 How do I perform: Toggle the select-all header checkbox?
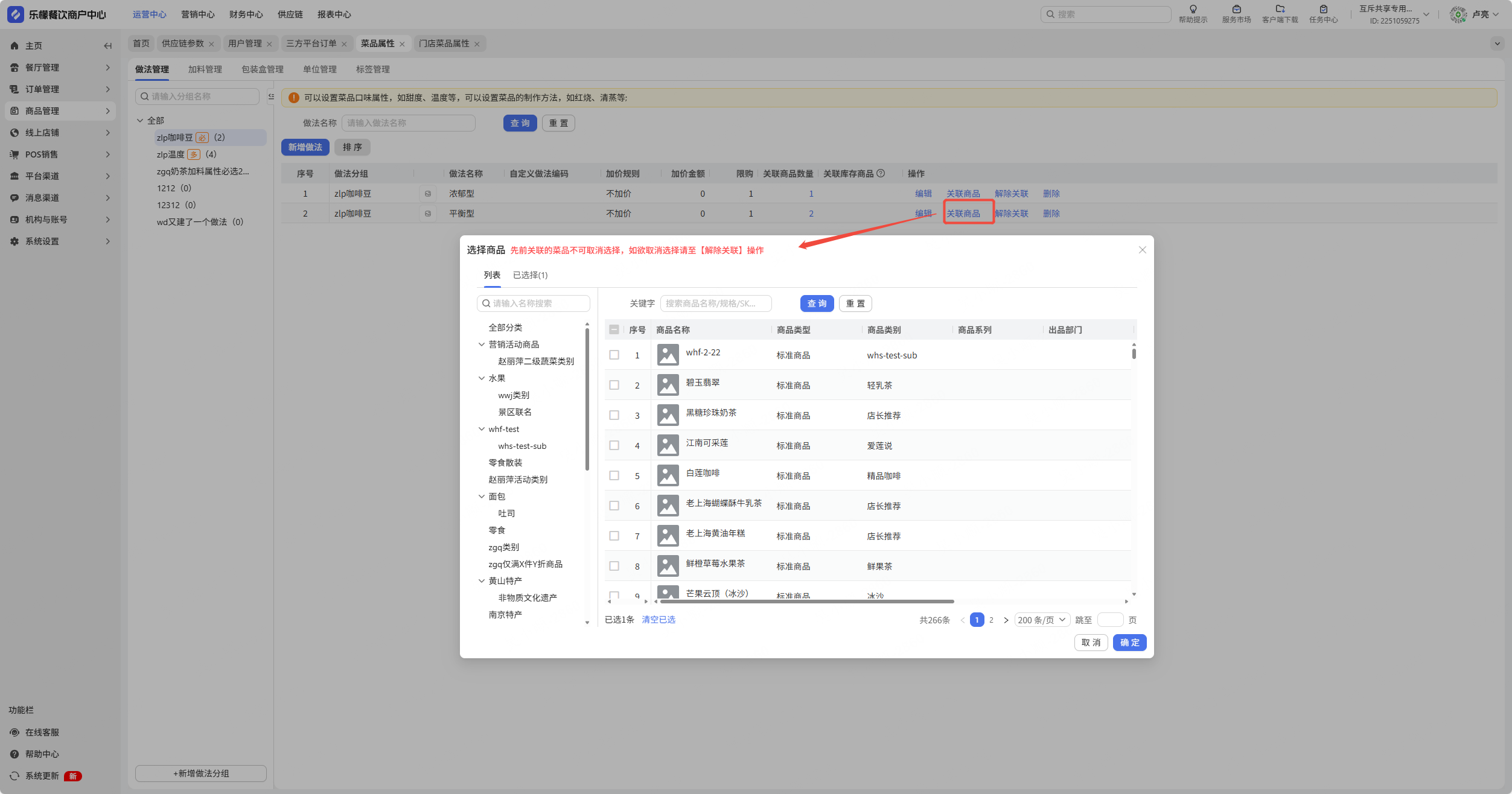pos(614,329)
